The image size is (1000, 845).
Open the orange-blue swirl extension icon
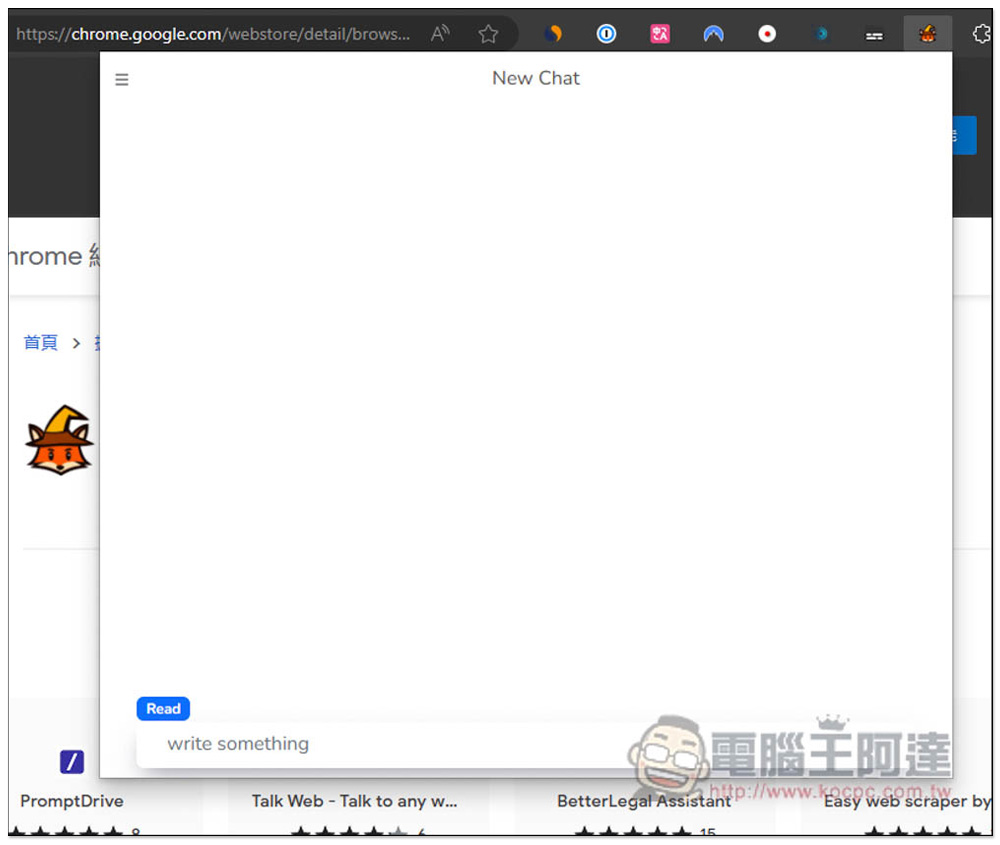[x=553, y=33]
